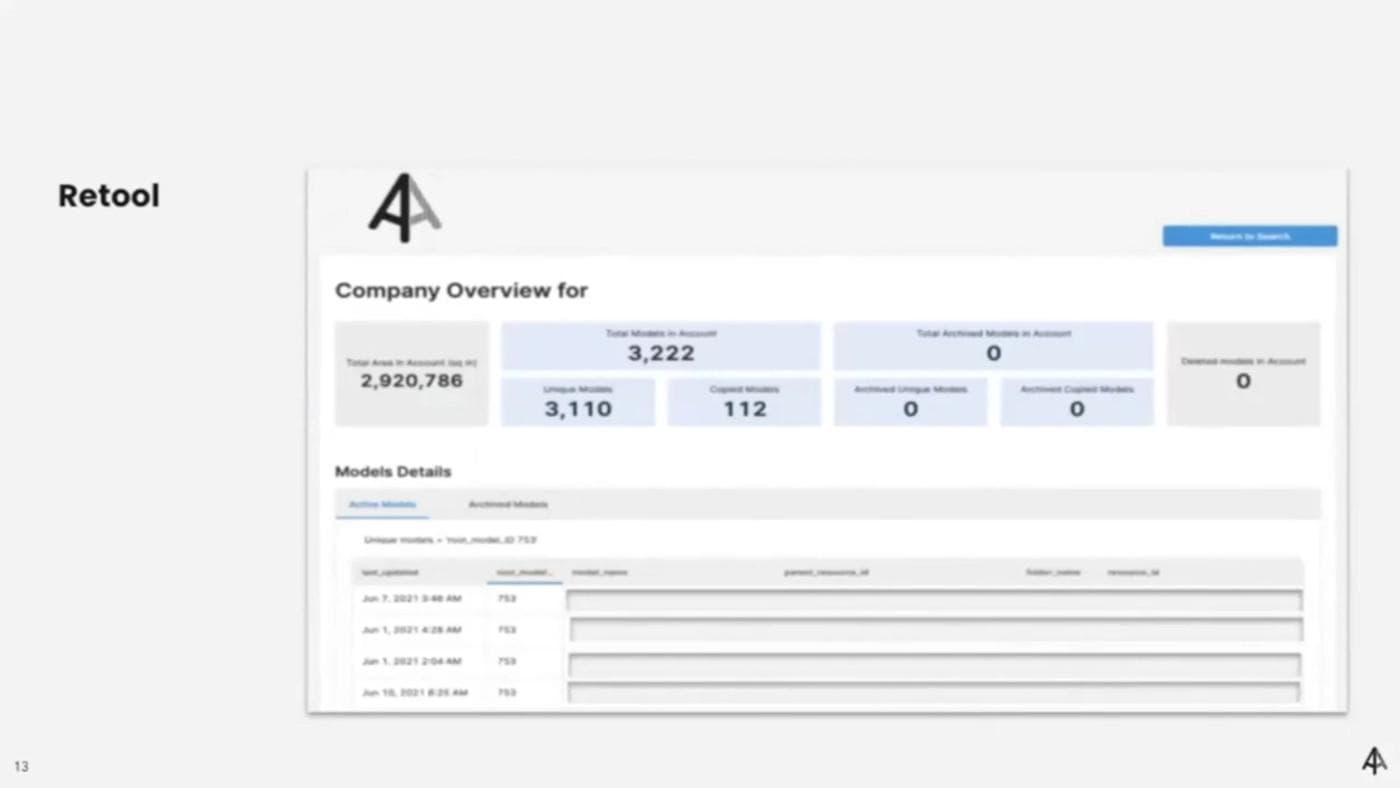
Task: Click the Deleted models in Account card
Action: (x=1243, y=372)
